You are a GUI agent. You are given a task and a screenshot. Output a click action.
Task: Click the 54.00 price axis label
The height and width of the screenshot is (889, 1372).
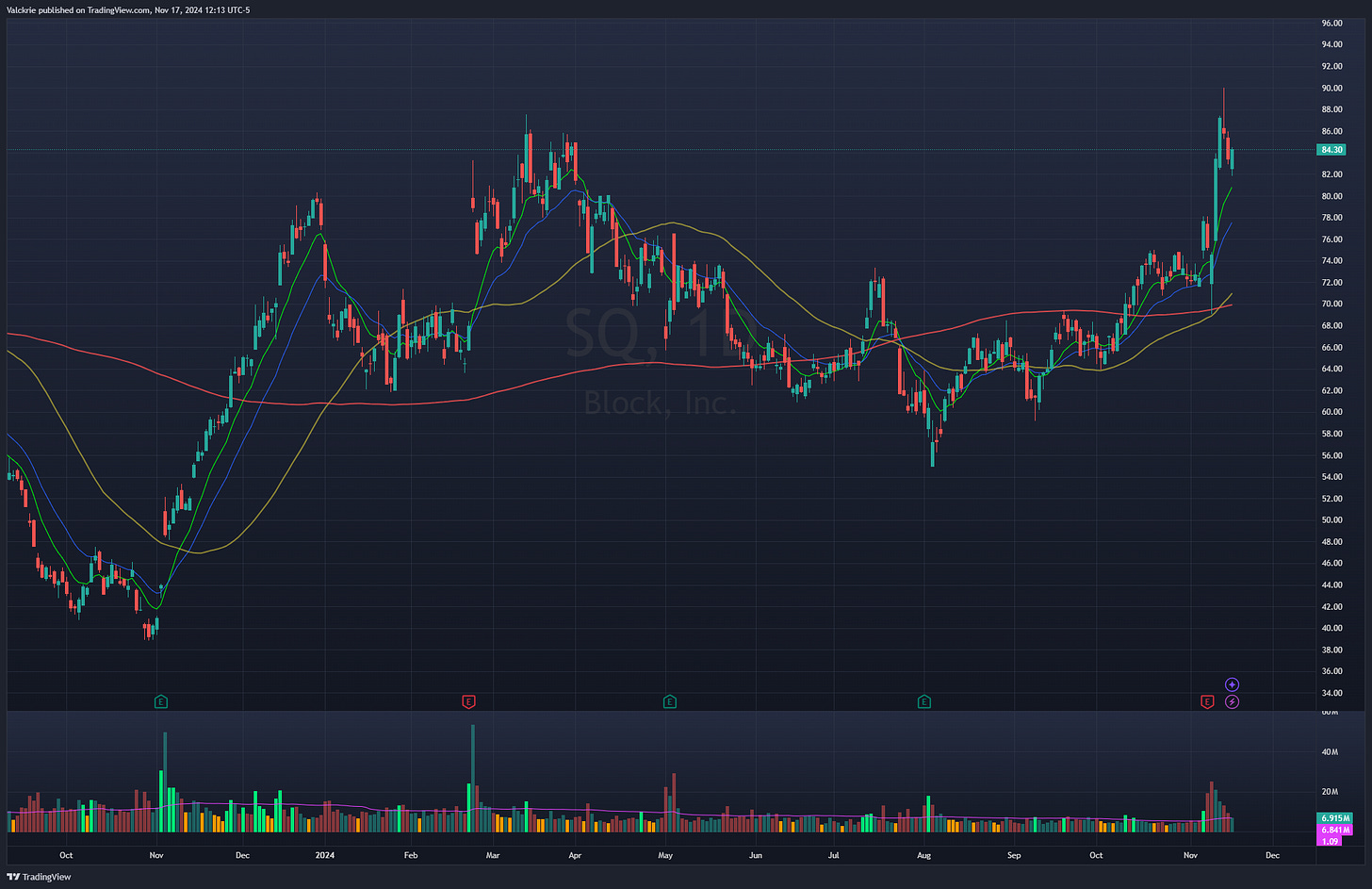click(1331, 477)
